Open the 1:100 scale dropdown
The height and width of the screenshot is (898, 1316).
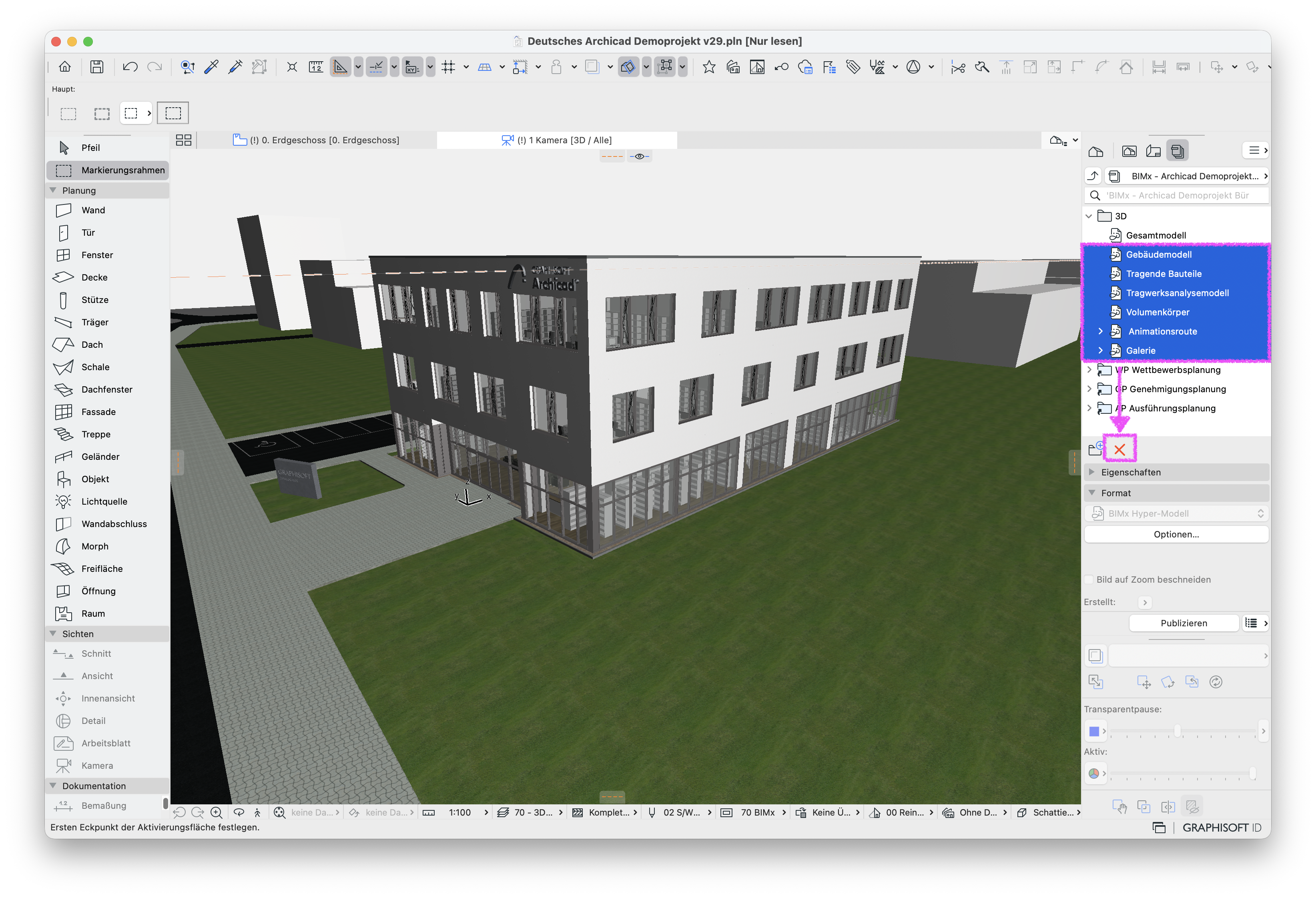point(468,812)
